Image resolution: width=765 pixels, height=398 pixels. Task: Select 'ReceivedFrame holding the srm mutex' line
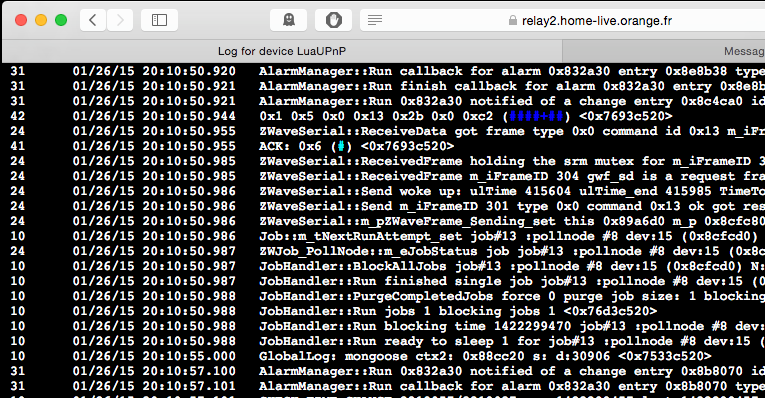(512, 161)
